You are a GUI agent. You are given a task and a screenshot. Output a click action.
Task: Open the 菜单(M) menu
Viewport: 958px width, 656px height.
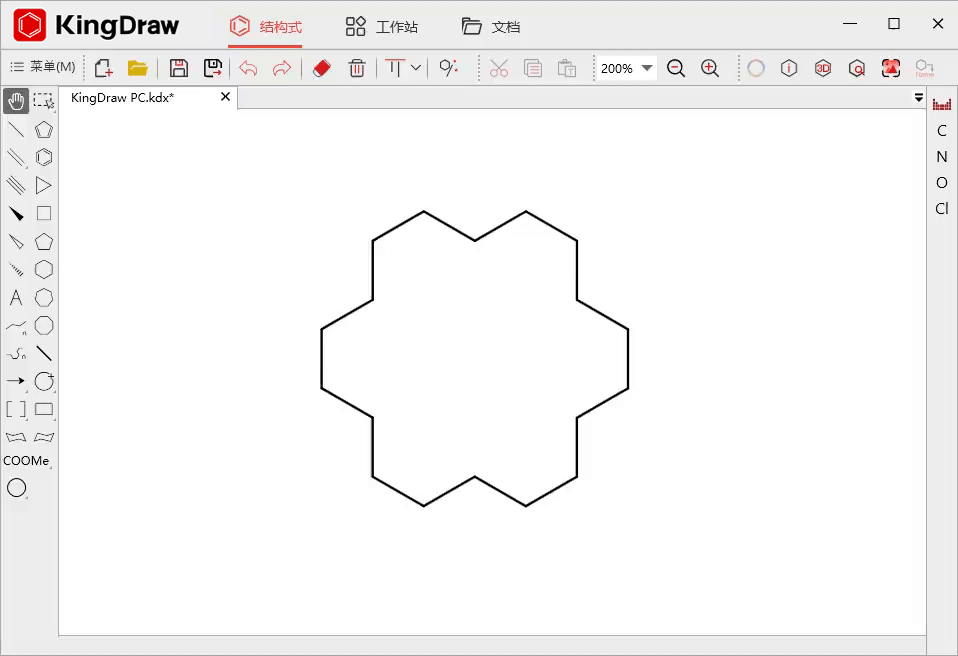point(43,67)
